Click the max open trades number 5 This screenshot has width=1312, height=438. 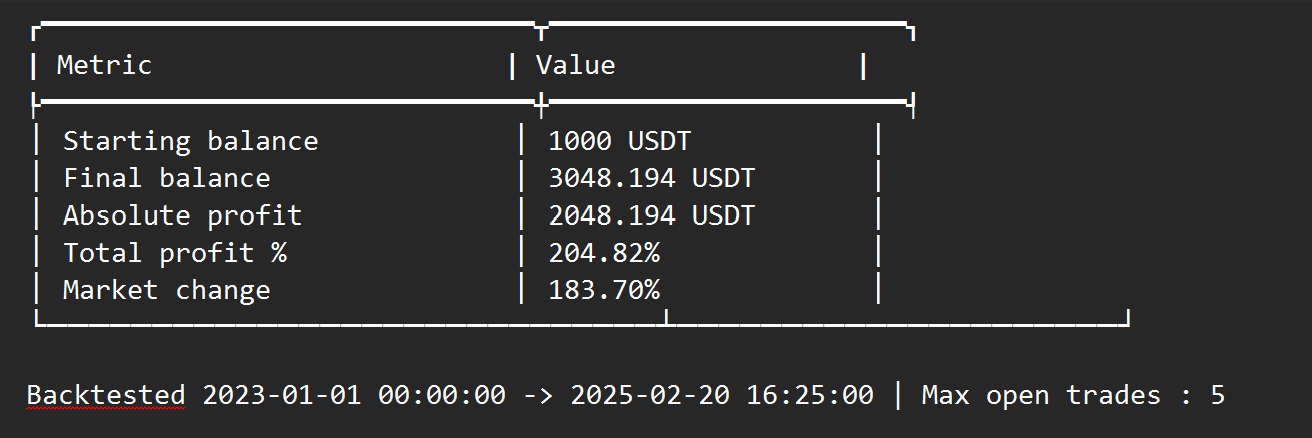[x=1217, y=395]
